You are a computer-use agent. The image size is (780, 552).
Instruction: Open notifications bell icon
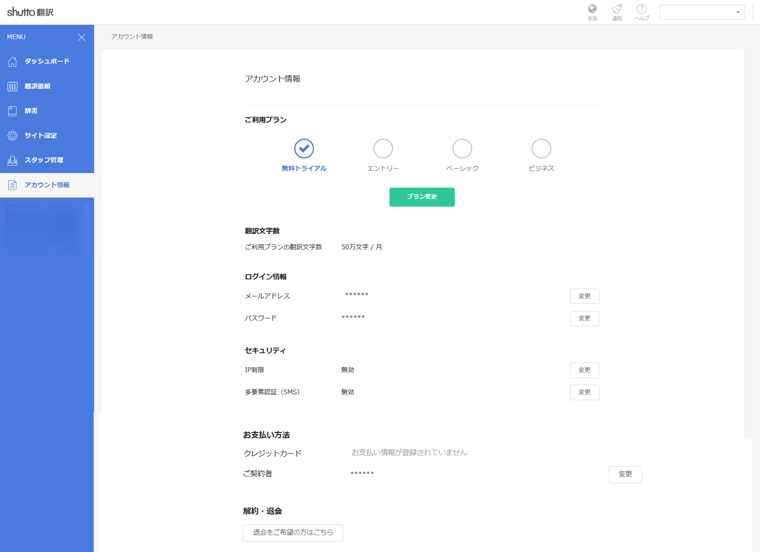pyautogui.click(x=617, y=9)
